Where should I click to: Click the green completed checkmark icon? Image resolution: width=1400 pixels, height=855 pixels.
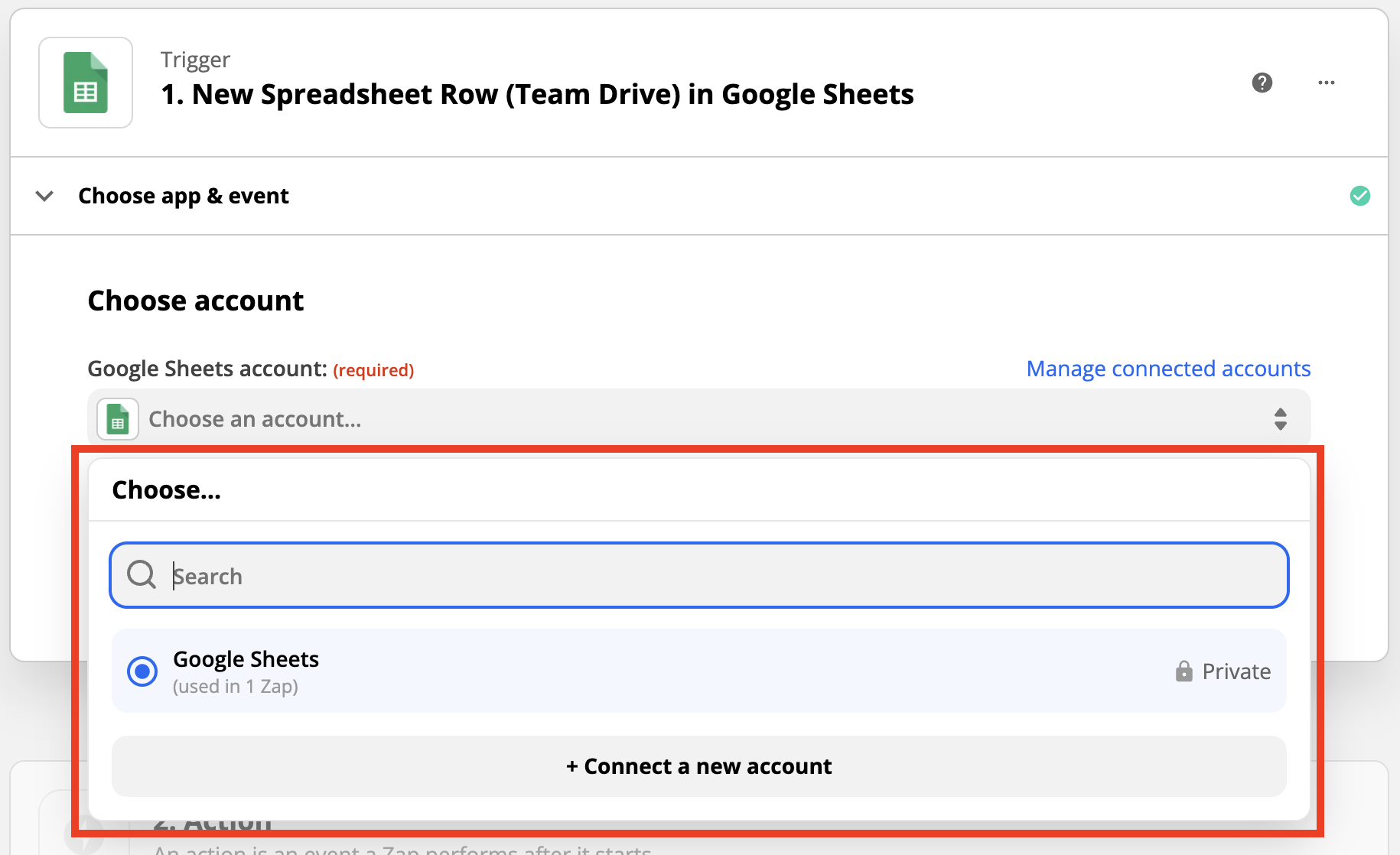pos(1360,196)
